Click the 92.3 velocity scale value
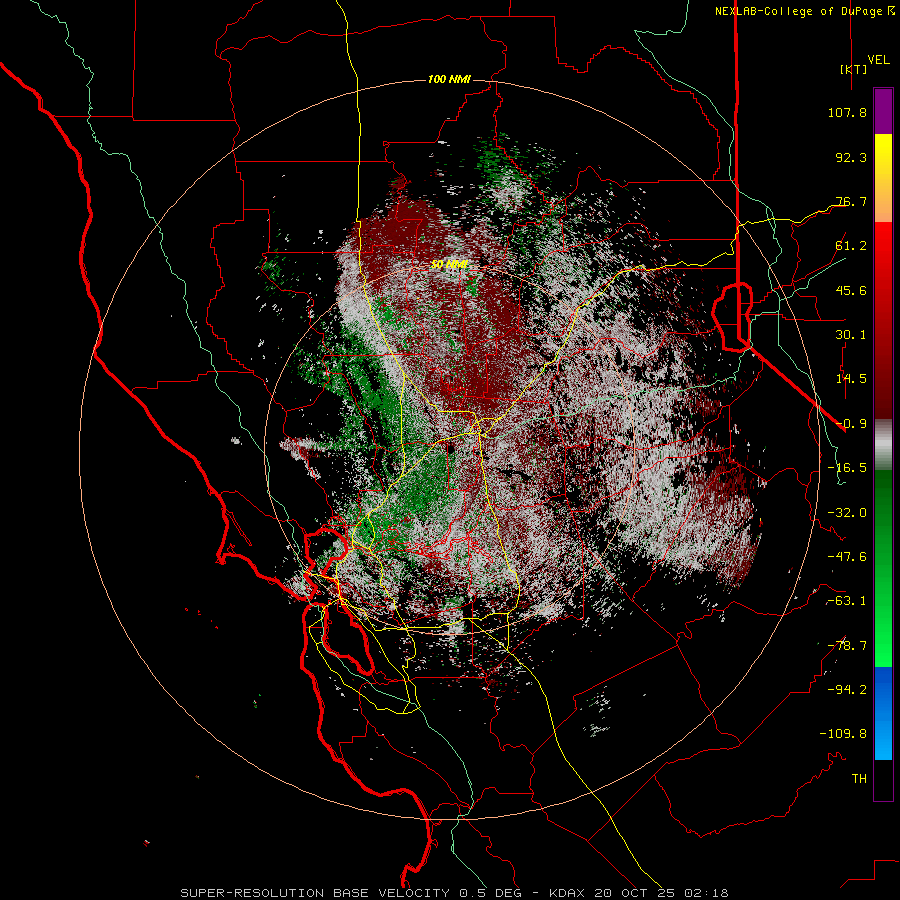 pos(851,157)
